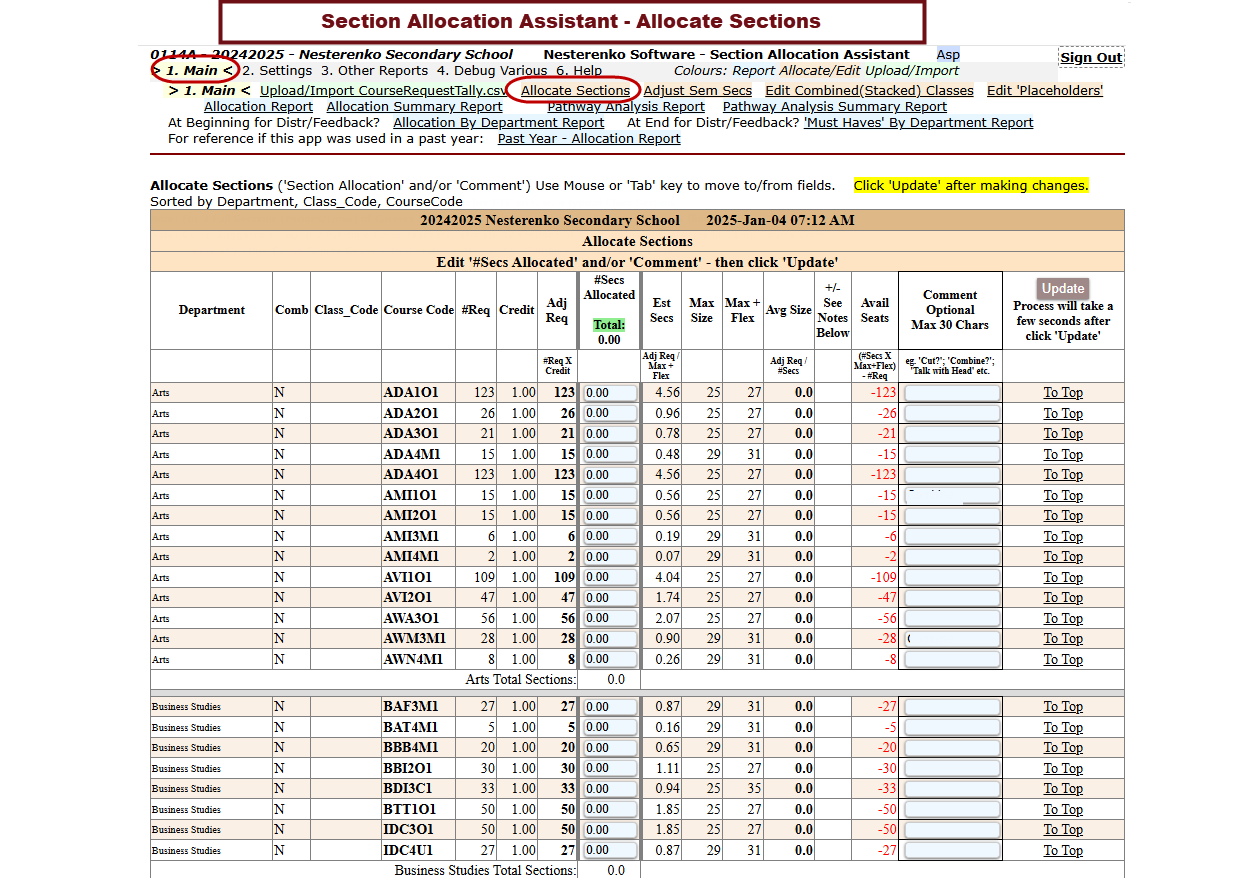The width and height of the screenshot is (1254, 879).
Task: Open Edit 'Placeholders' link
Action: (1044, 90)
